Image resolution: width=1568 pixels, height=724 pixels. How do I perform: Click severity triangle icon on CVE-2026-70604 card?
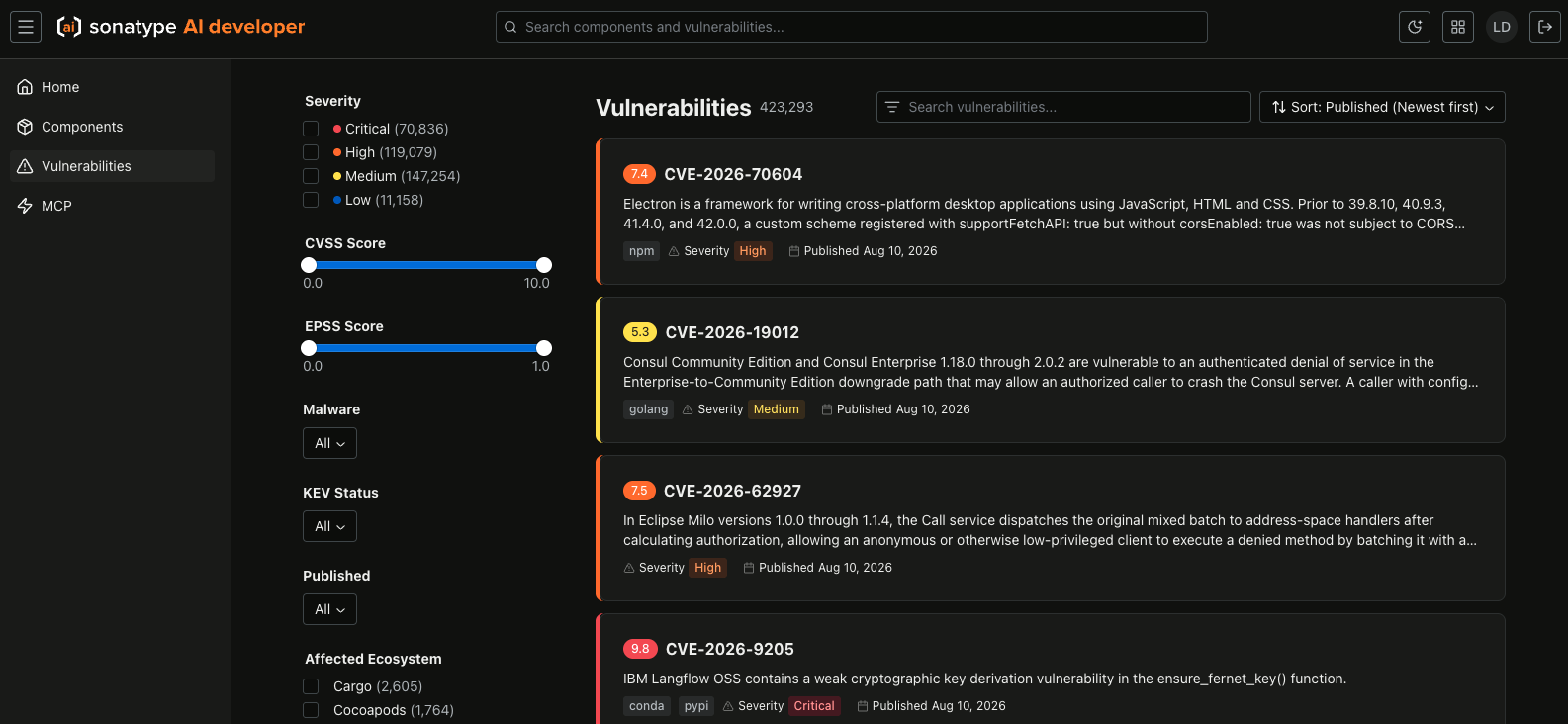pos(674,251)
